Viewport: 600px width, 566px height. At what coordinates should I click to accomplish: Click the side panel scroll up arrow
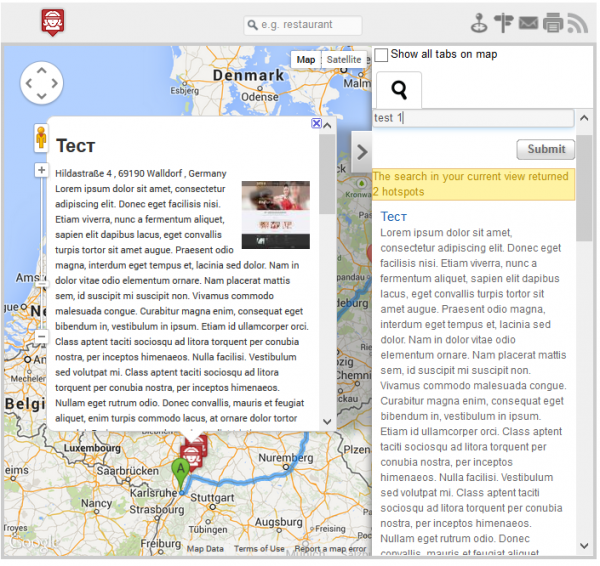tap(584, 118)
